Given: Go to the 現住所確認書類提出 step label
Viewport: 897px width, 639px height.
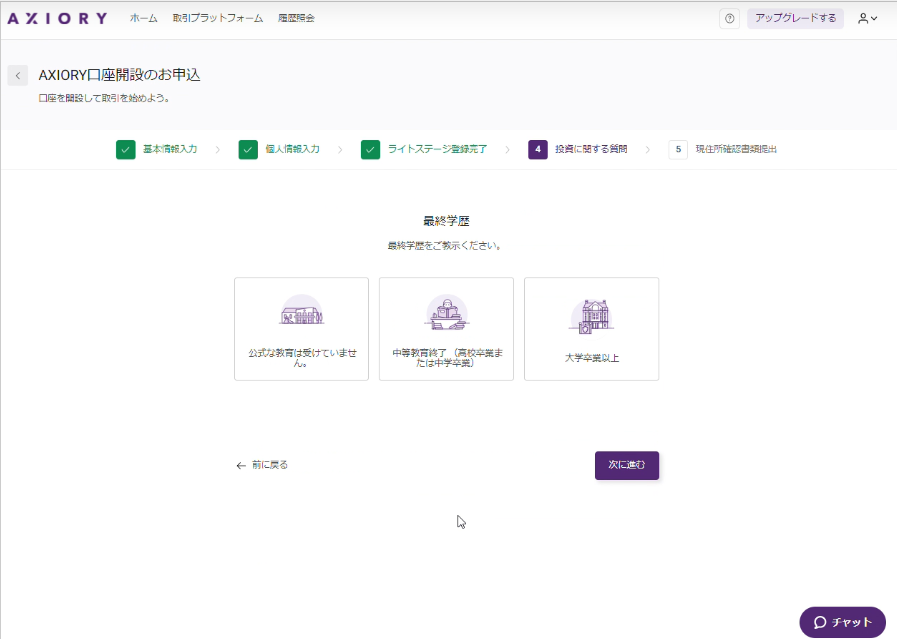Looking at the screenshot, I should pos(736,150).
